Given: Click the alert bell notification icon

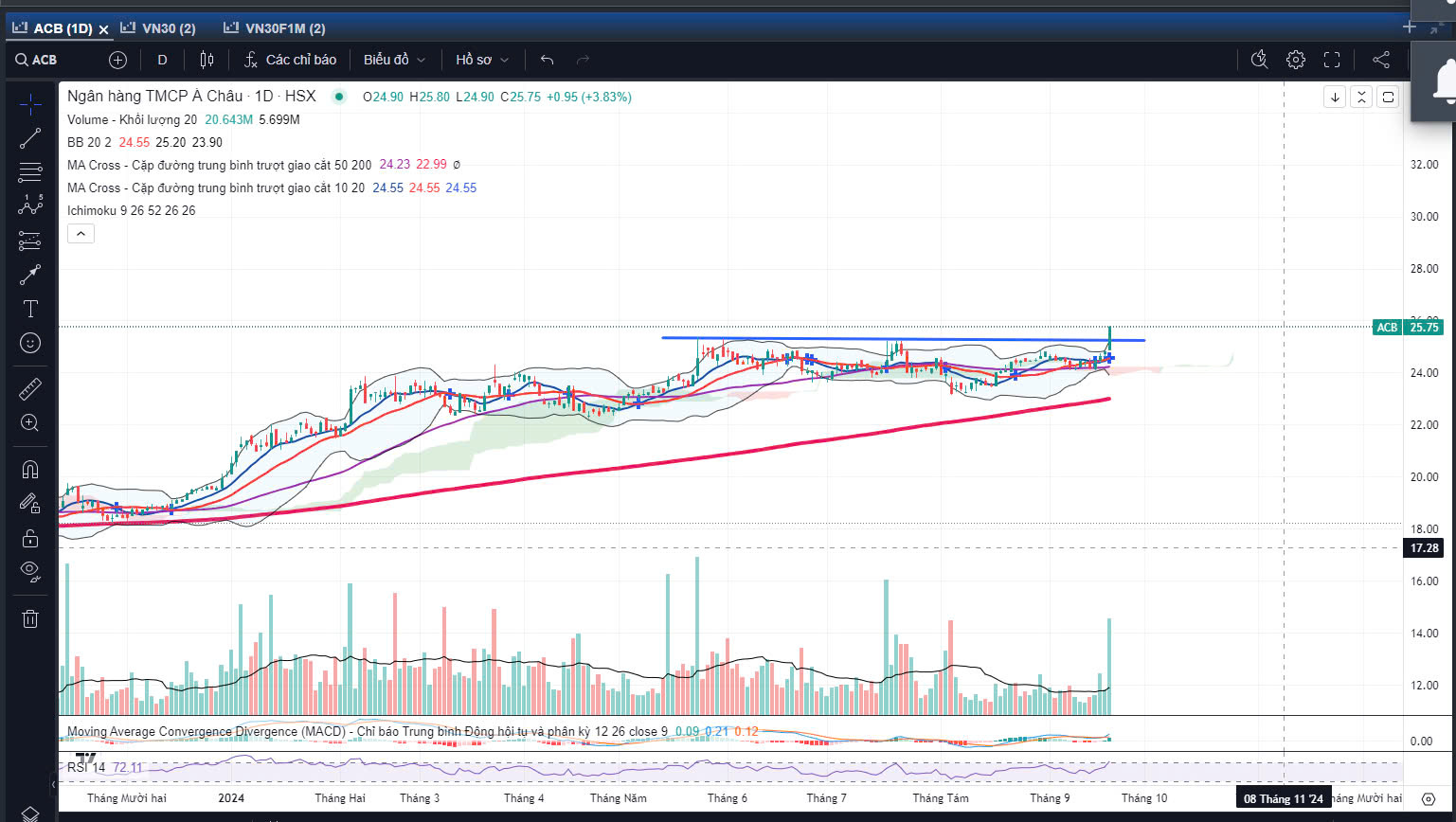Looking at the screenshot, I should pos(1444,84).
